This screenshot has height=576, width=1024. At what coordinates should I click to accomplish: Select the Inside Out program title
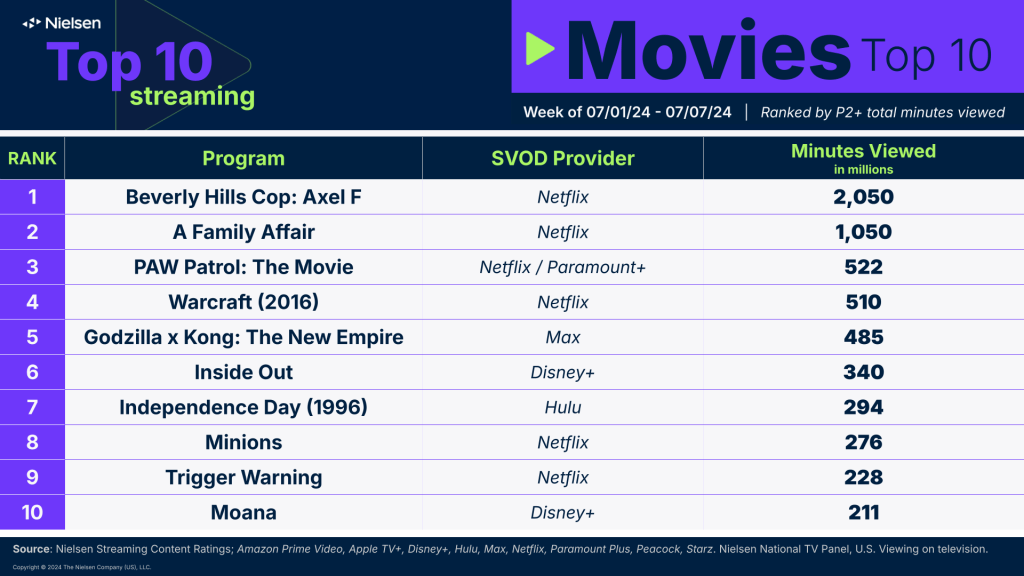pos(244,372)
